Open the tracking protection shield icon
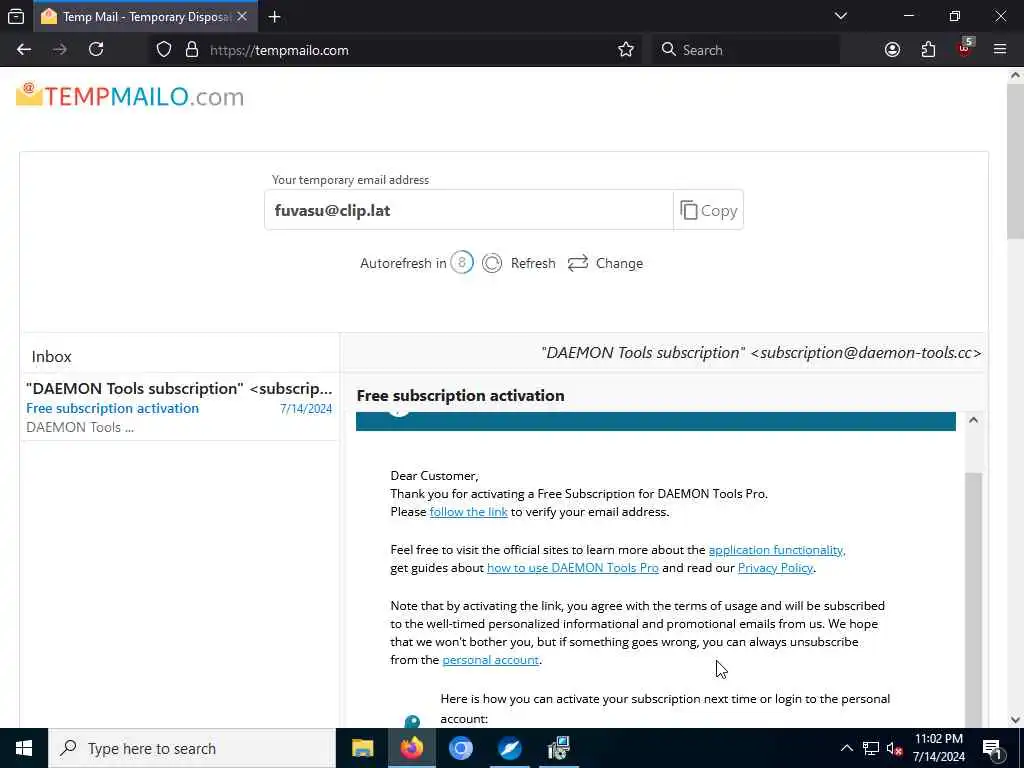 click(164, 50)
